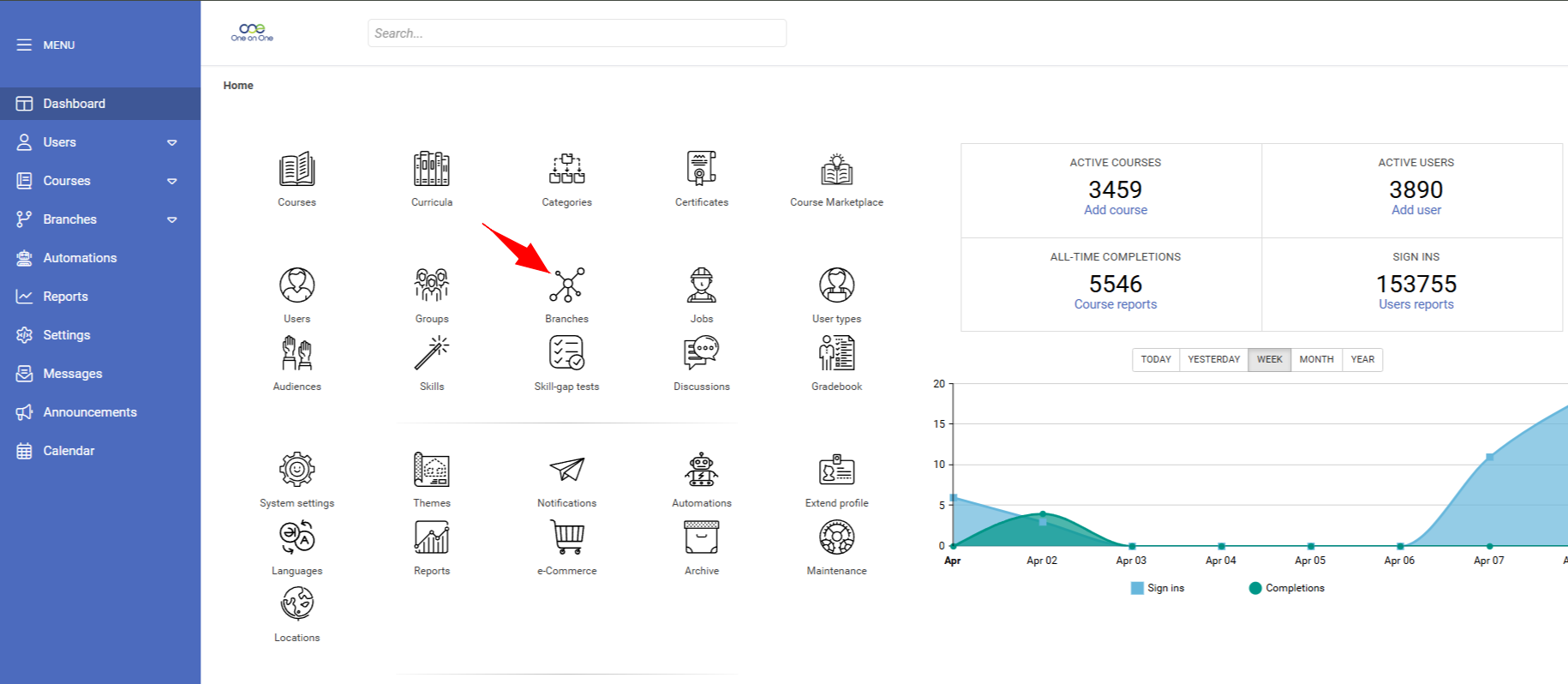Select Announcements in the sidebar
1568x684 pixels.
89,412
